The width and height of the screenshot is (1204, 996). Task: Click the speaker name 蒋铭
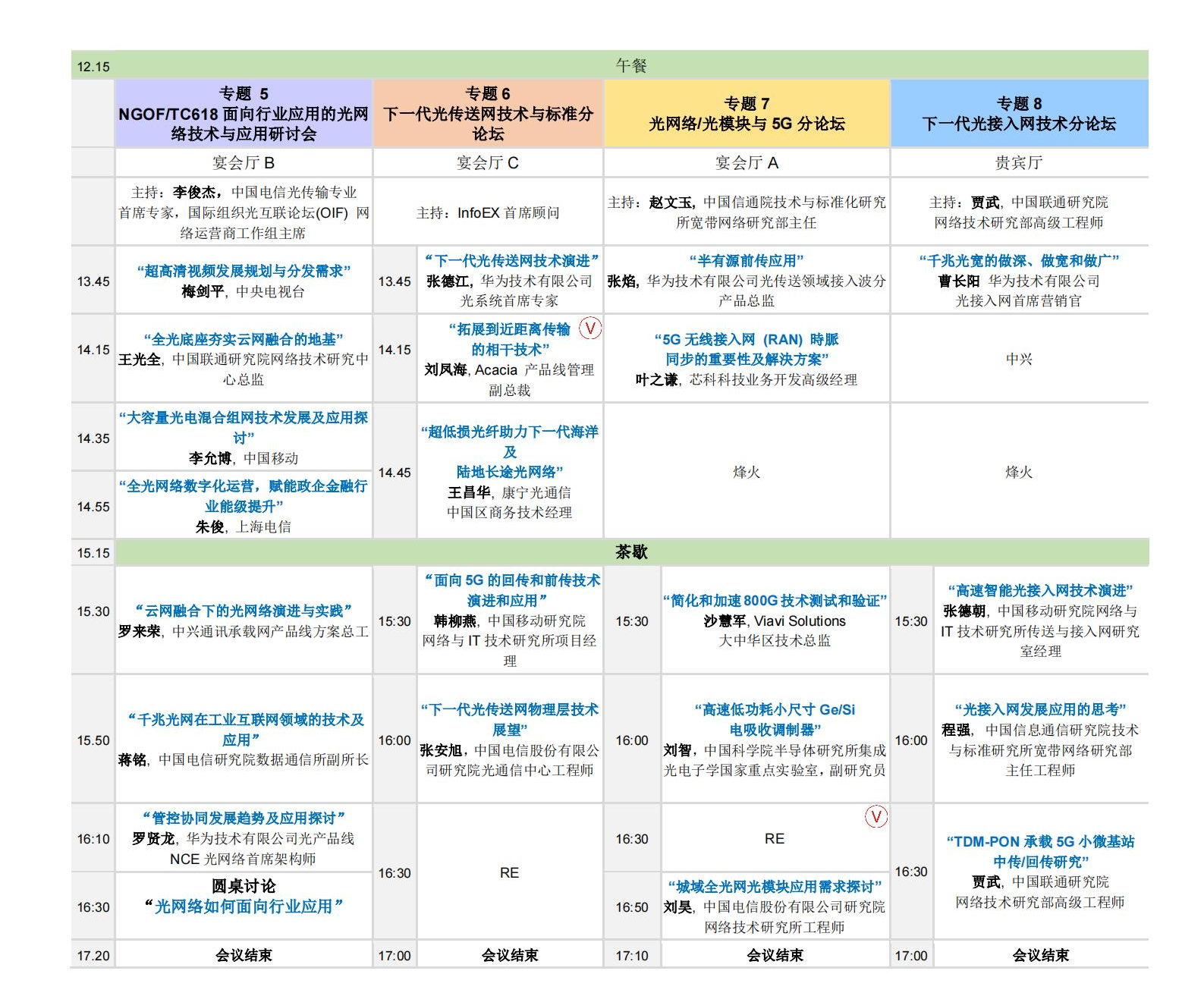click(133, 759)
